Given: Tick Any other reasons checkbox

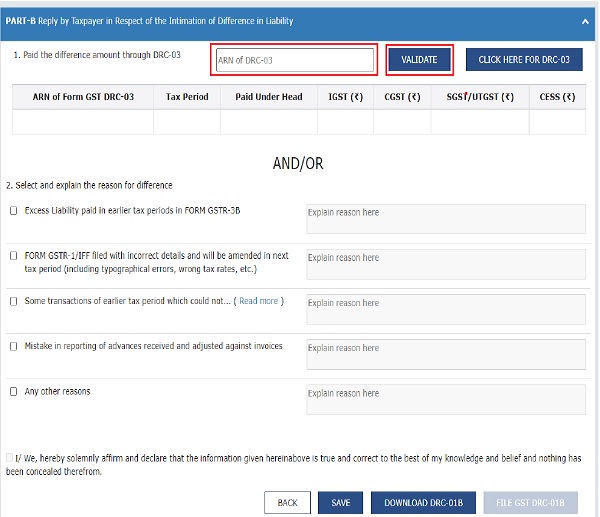Looking at the screenshot, I should (13, 391).
